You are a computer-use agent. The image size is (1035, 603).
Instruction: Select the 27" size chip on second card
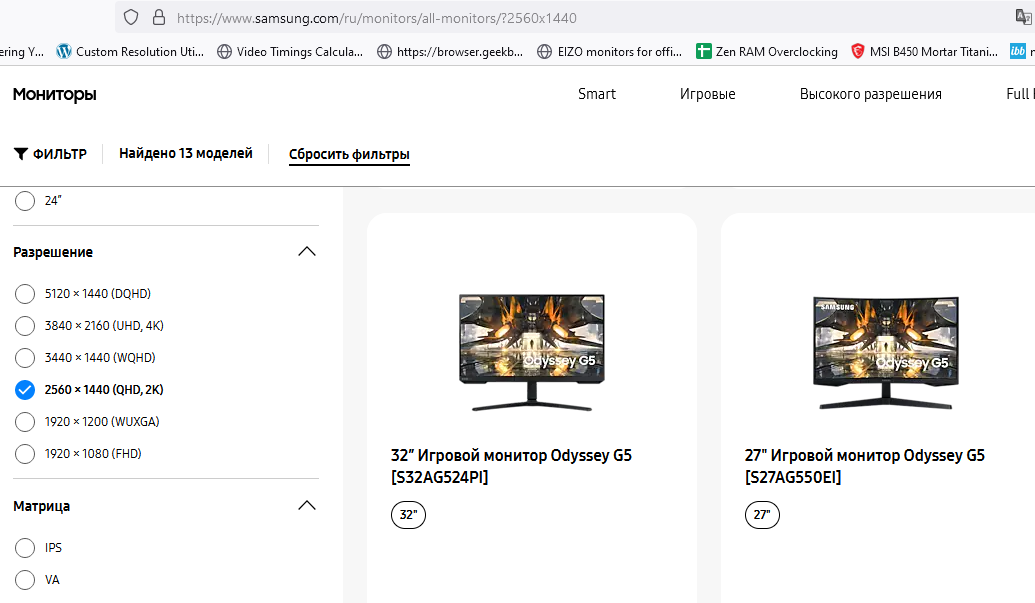pos(762,515)
